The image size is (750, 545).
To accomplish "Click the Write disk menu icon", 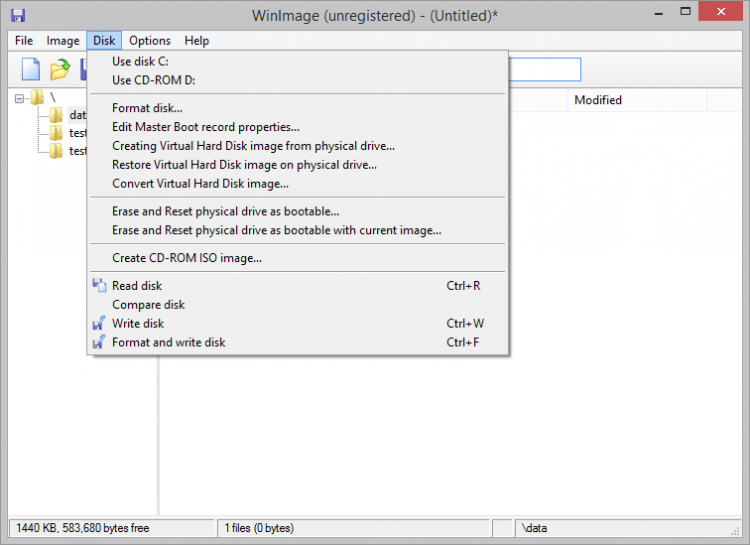I will (99, 323).
